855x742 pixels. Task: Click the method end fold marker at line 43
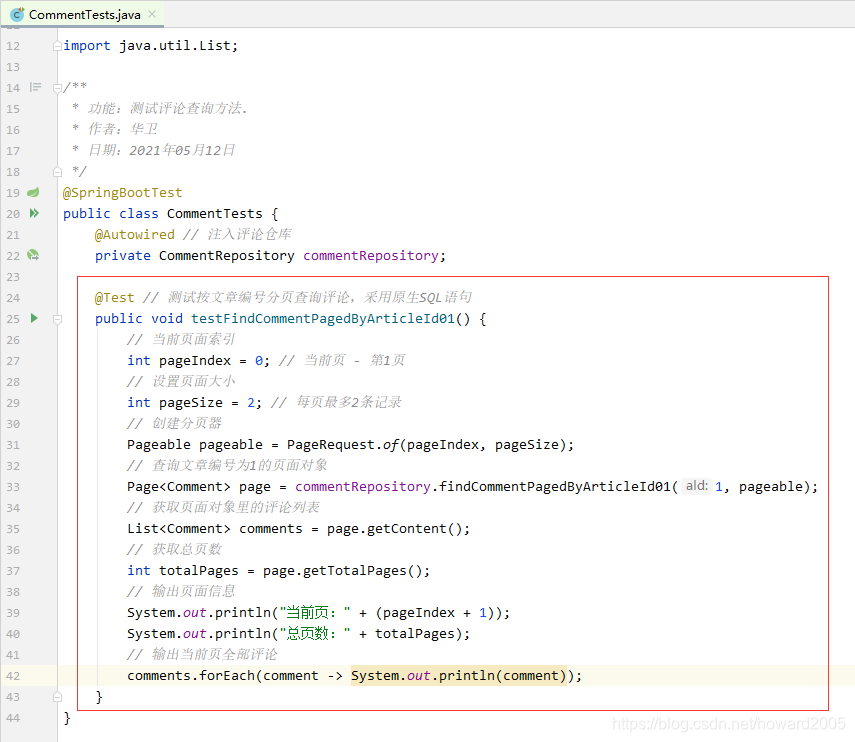click(57, 697)
